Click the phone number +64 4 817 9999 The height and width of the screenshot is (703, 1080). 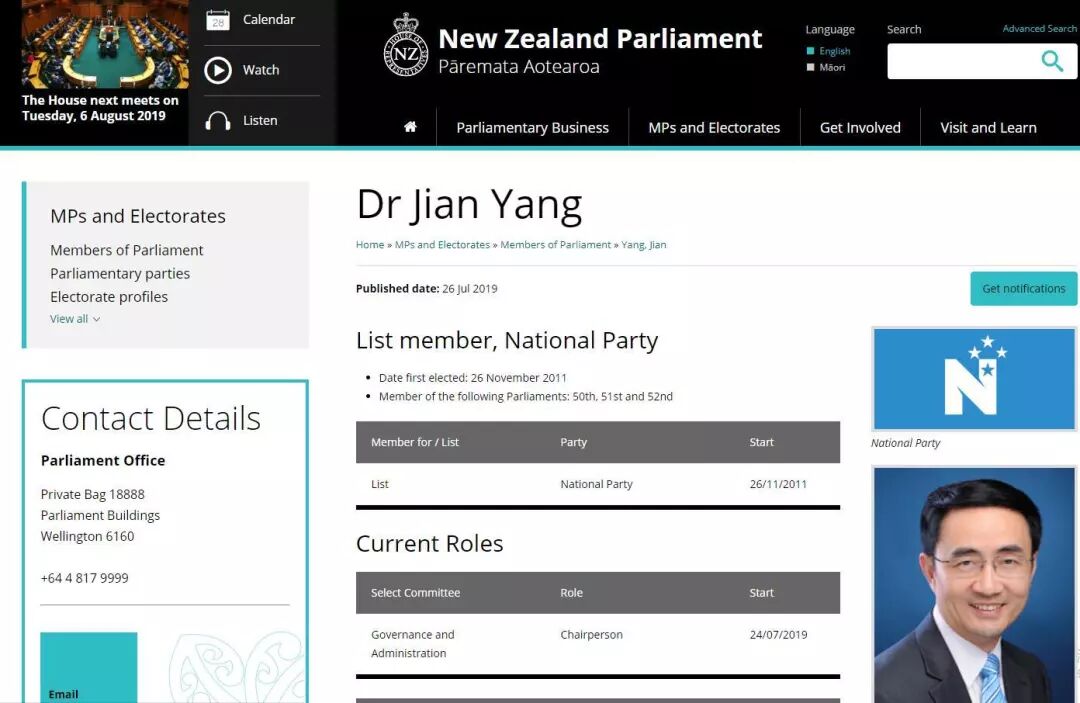coord(85,578)
